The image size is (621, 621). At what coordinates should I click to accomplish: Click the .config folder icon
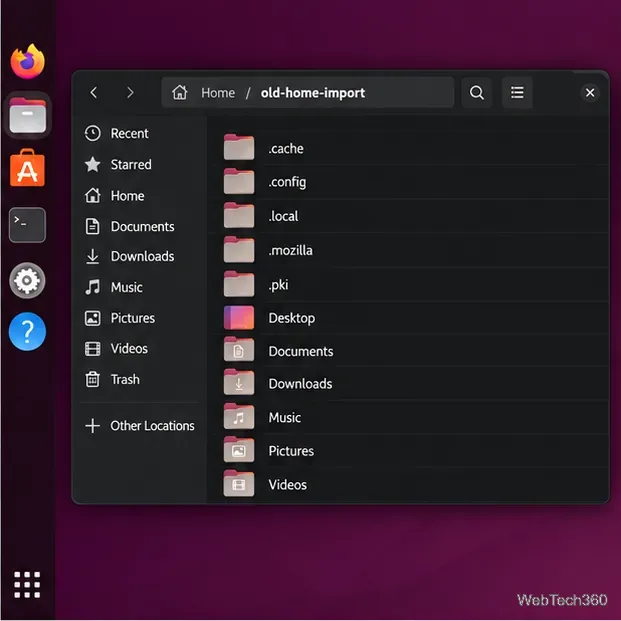(x=239, y=181)
